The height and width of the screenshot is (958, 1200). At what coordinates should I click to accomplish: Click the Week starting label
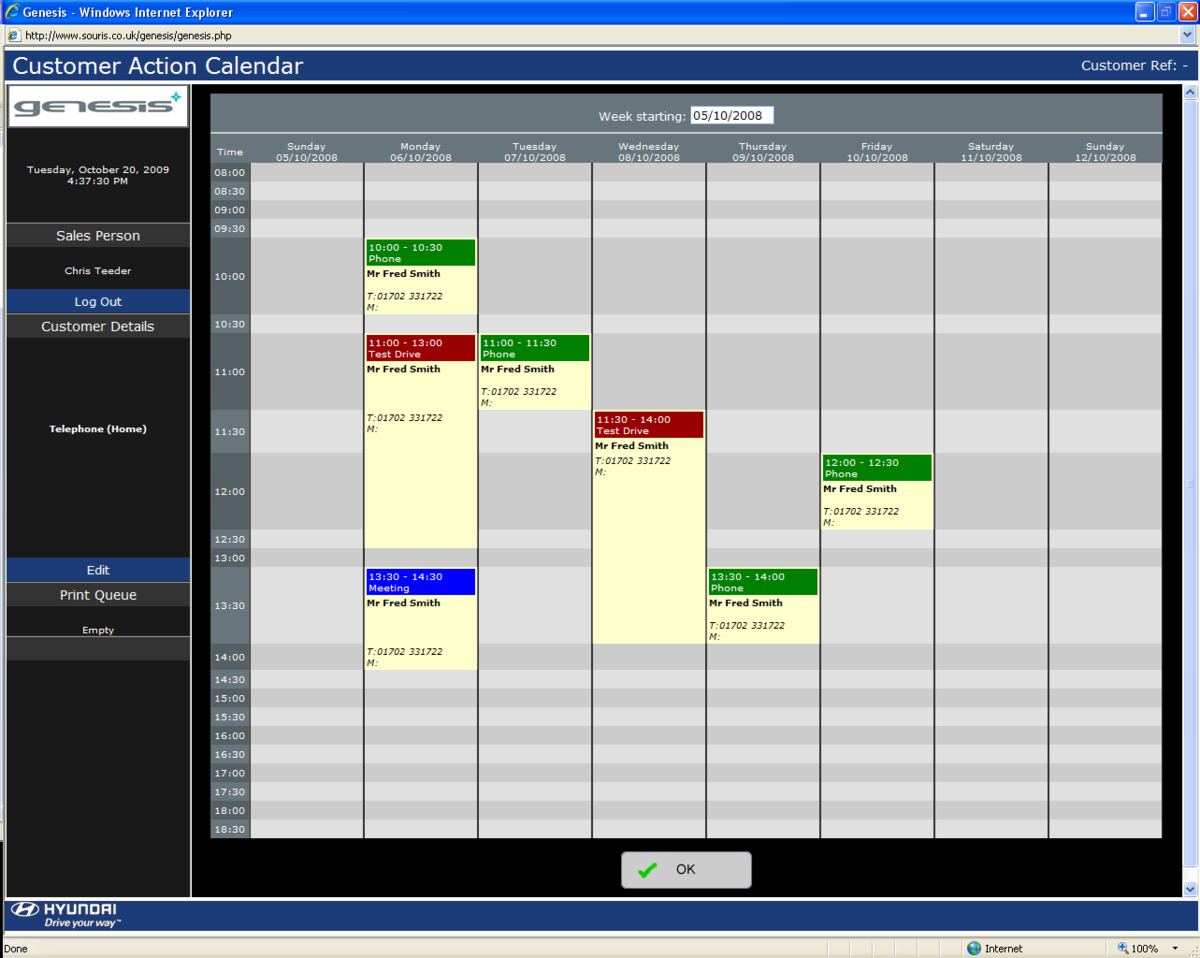[x=642, y=116]
